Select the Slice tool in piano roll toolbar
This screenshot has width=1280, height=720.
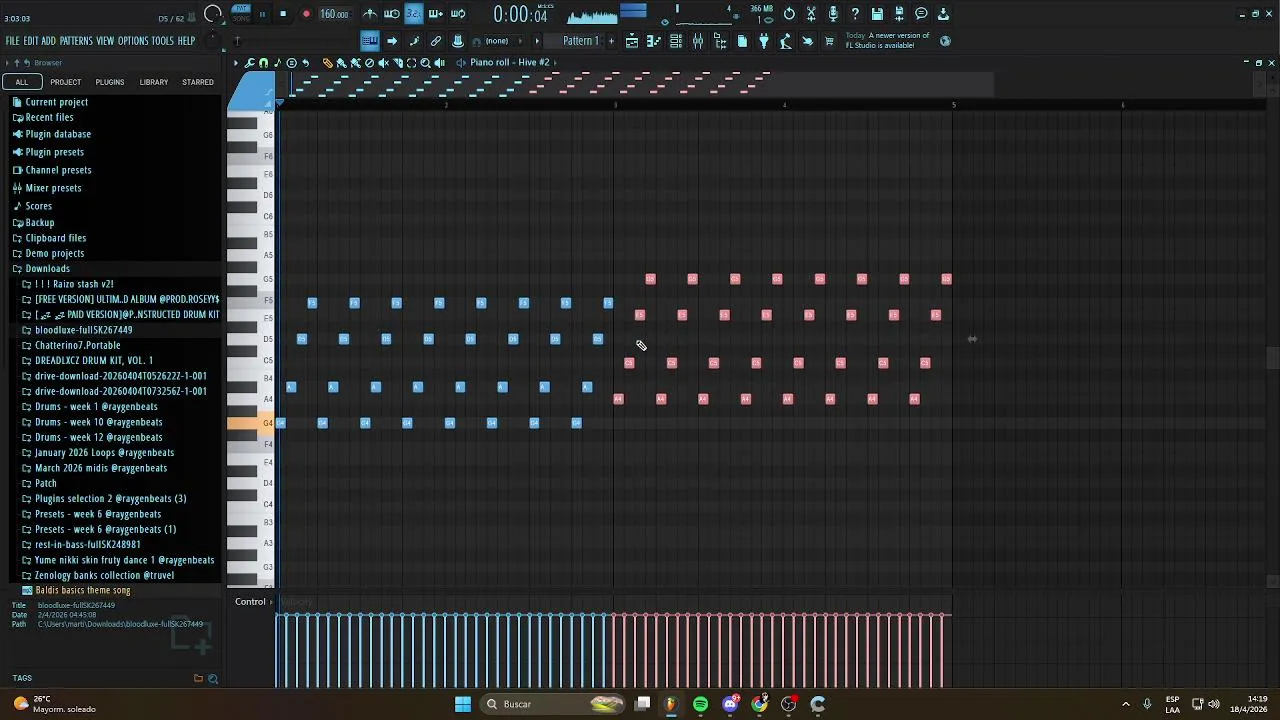coord(398,63)
